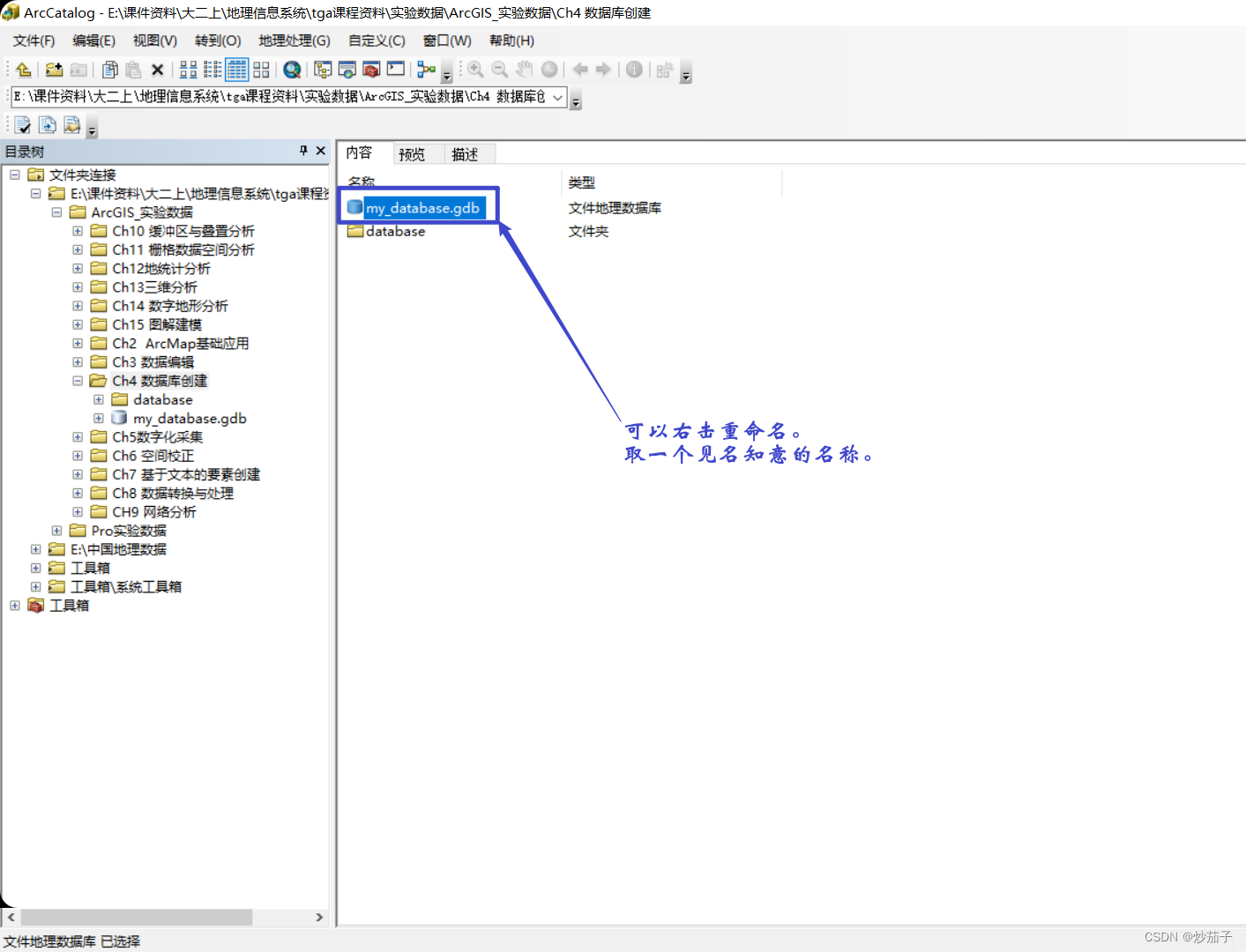Screen dimensions: 1246x952
Task: Select the Pan hand tool
Action: (524, 70)
